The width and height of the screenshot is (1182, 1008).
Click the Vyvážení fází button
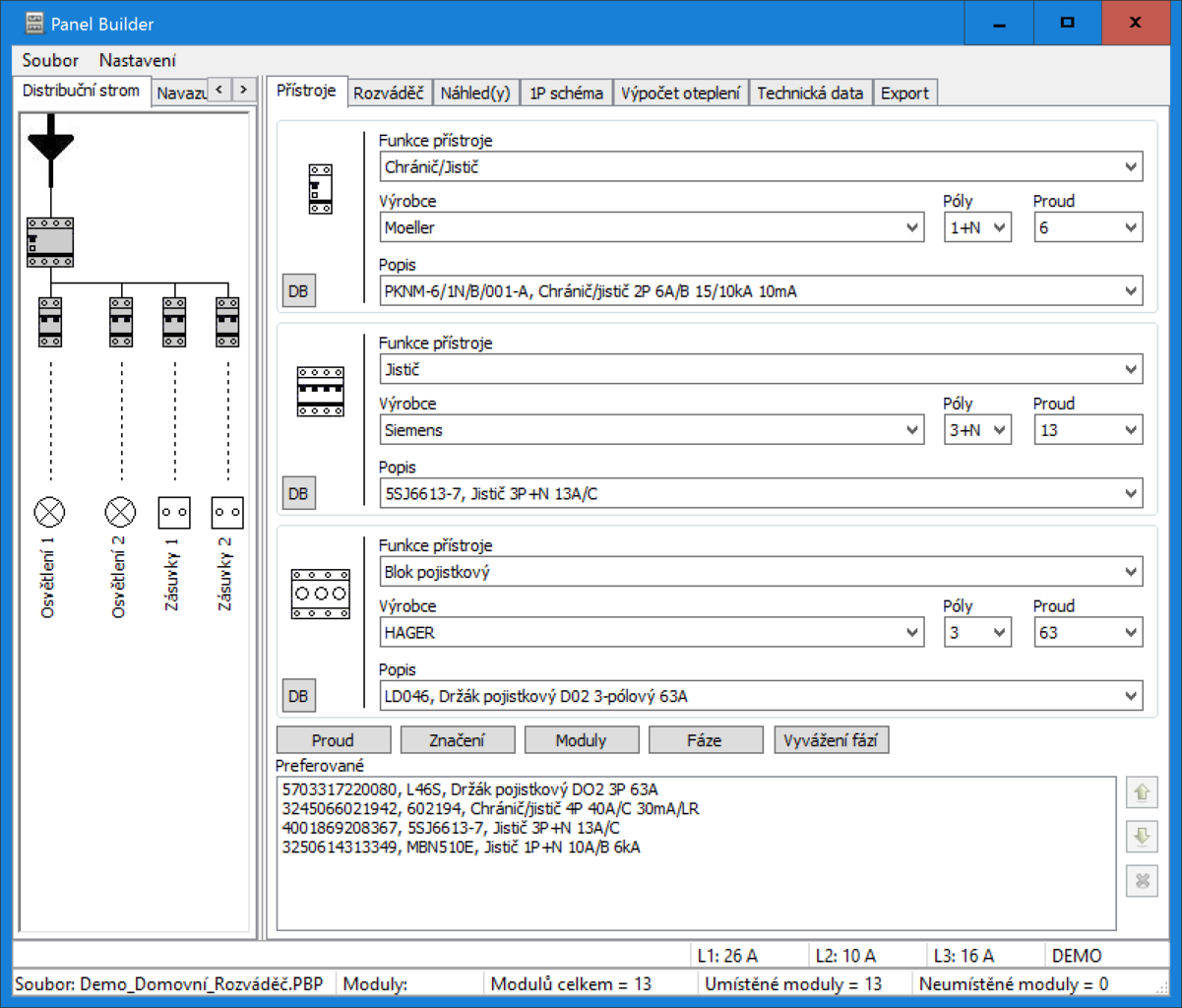tap(832, 740)
